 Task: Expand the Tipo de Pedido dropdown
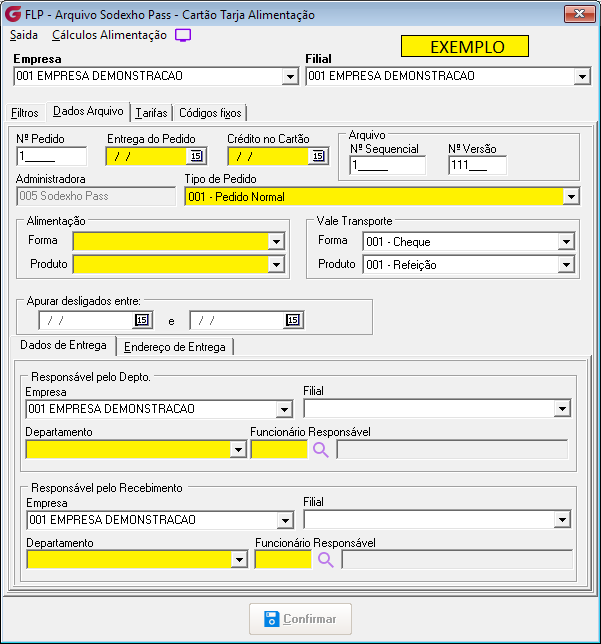click(571, 197)
